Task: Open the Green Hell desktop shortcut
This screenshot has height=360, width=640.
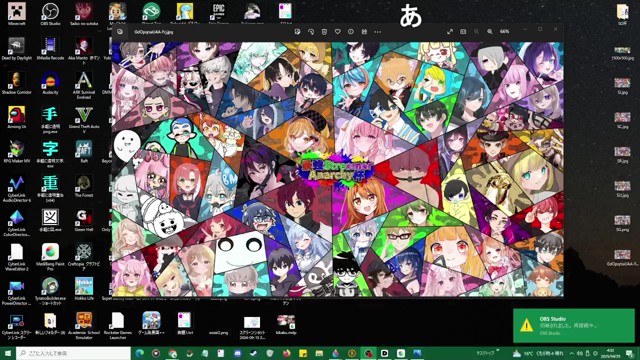Action: [x=84, y=220]
